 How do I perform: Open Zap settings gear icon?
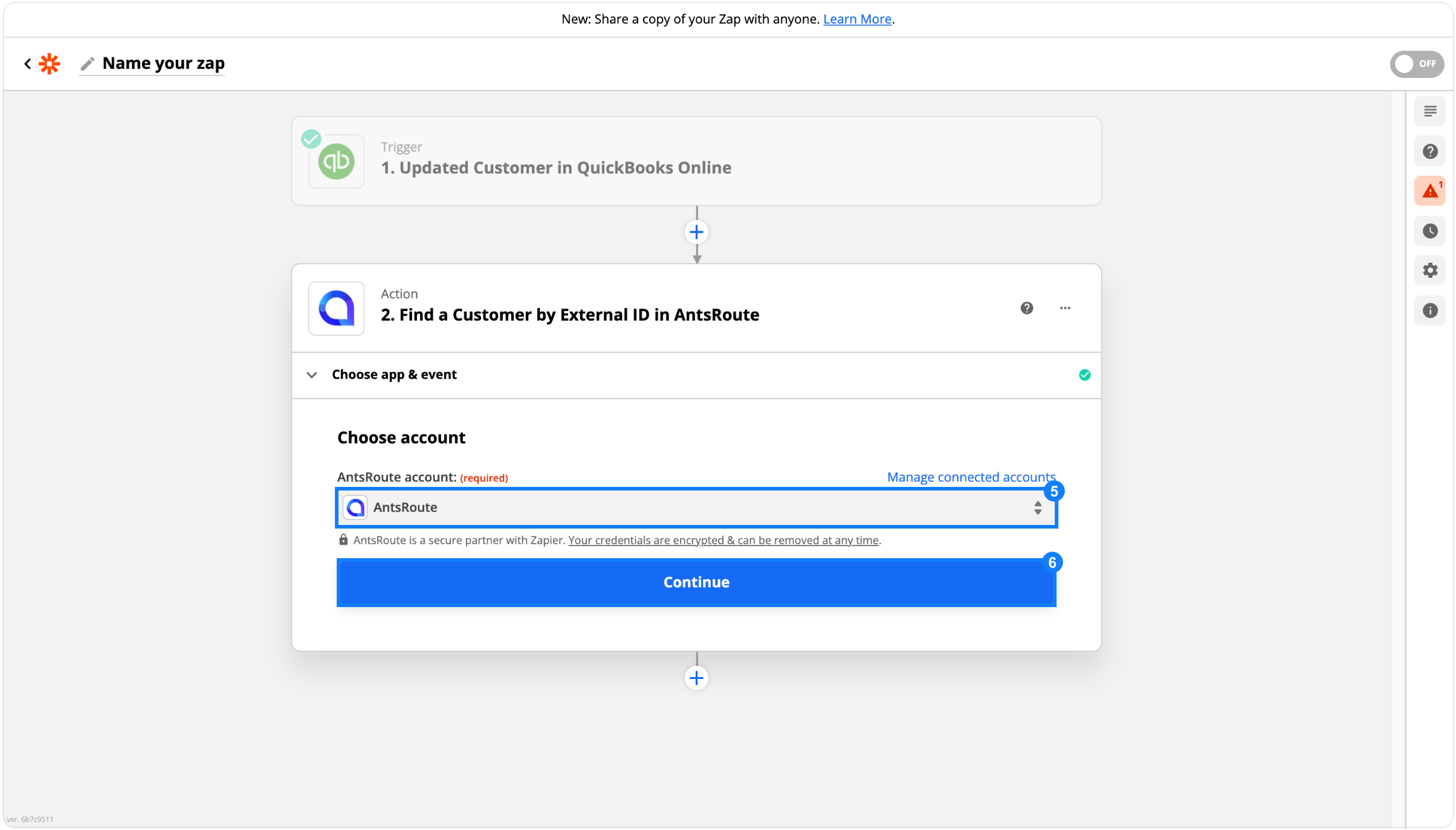[1430, 271]
